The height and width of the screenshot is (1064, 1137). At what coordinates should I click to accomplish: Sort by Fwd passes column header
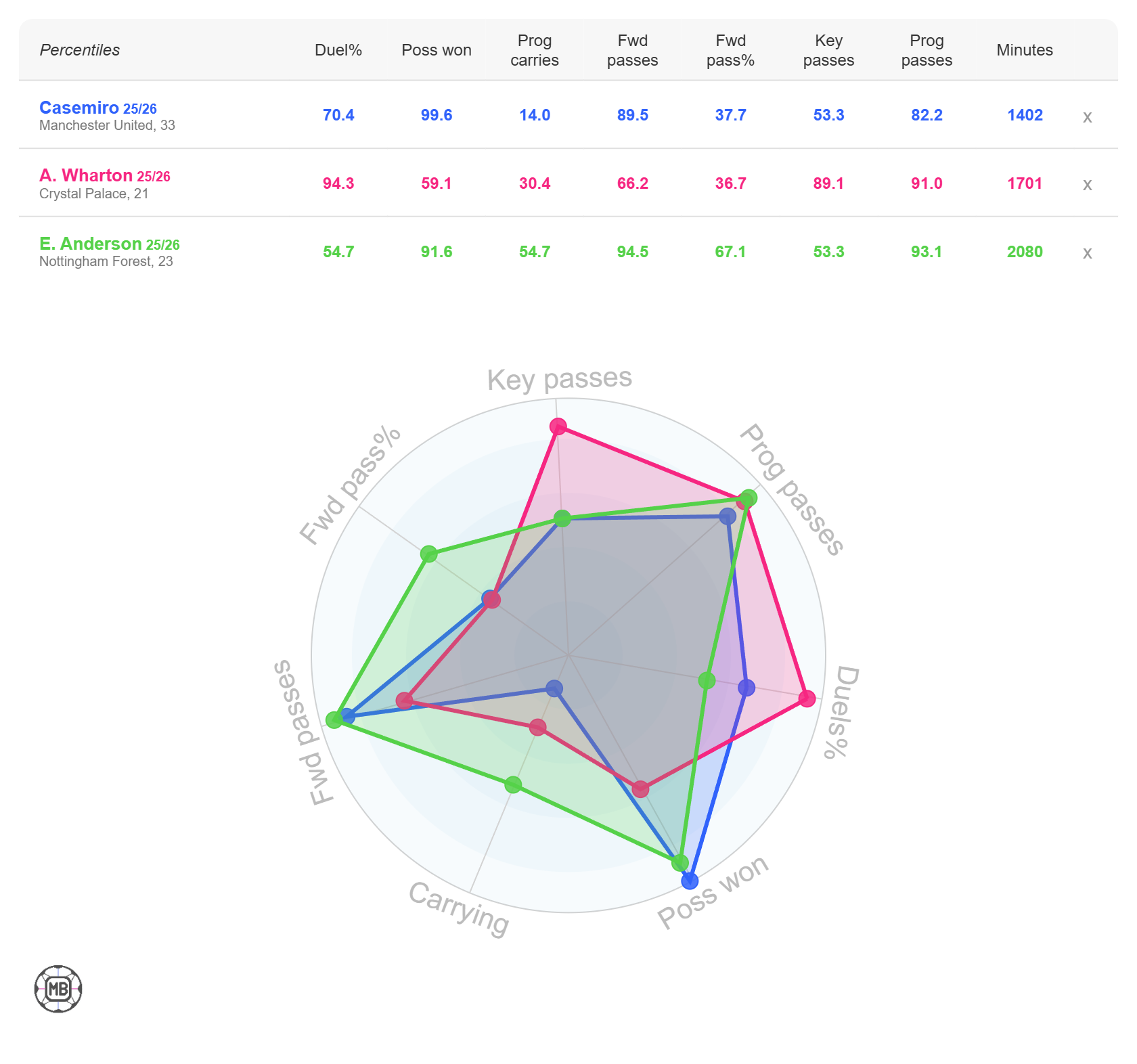pos(632,50)
